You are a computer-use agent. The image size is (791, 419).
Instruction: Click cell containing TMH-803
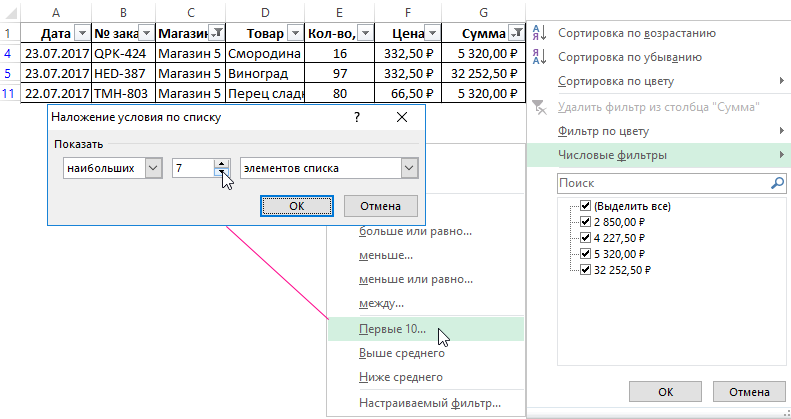click(124, 93)
